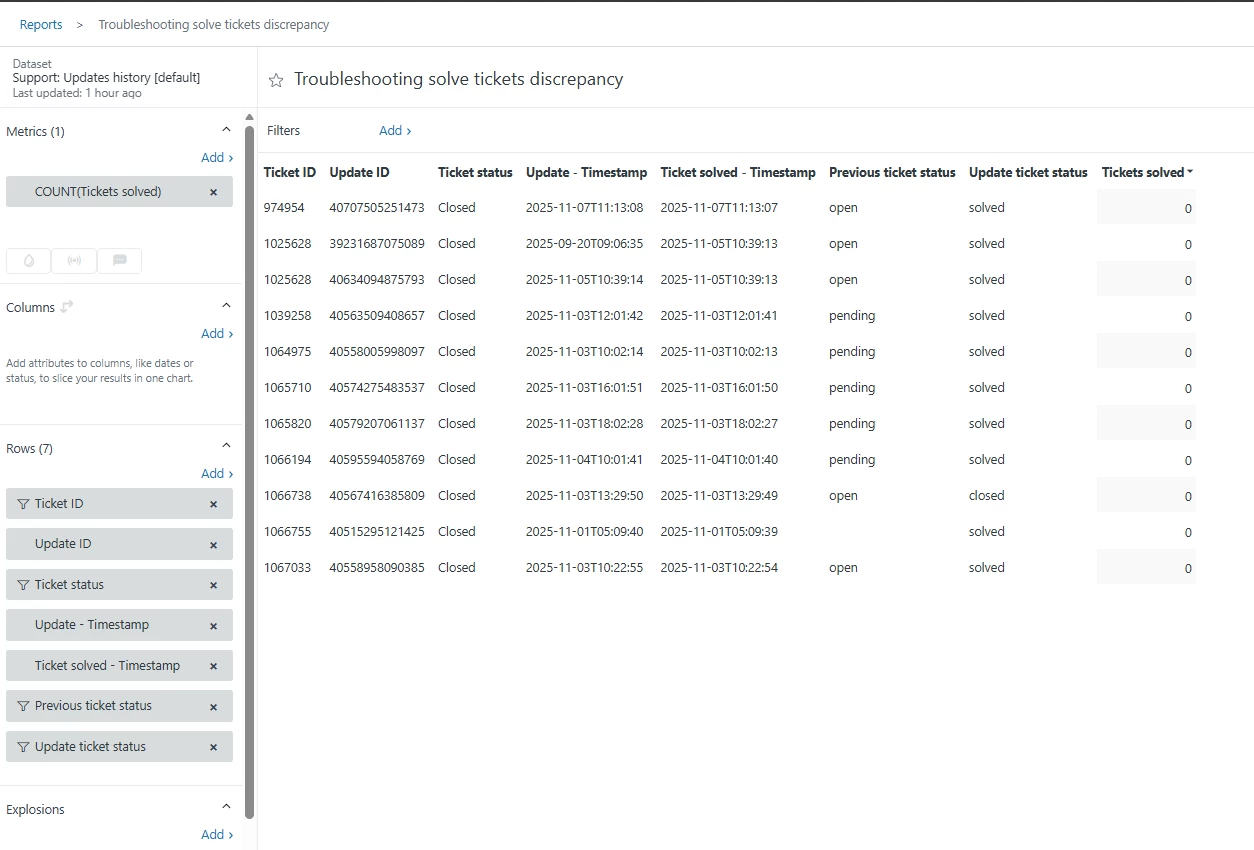Add a row attribute
The height and width of the screenshot is (850, 1254).
coord(217,474)
